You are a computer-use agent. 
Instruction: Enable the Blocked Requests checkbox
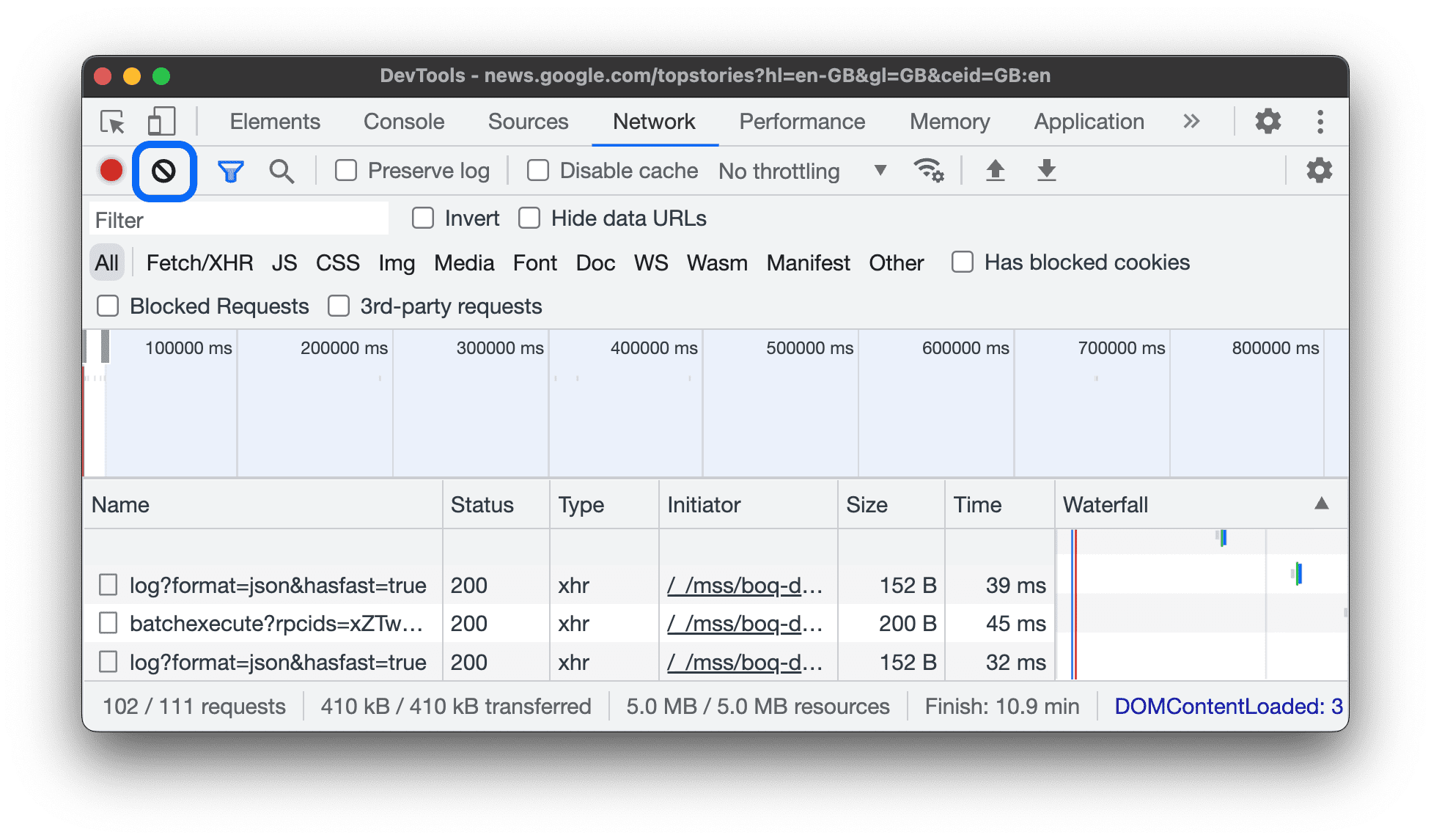tap(107, 306)
